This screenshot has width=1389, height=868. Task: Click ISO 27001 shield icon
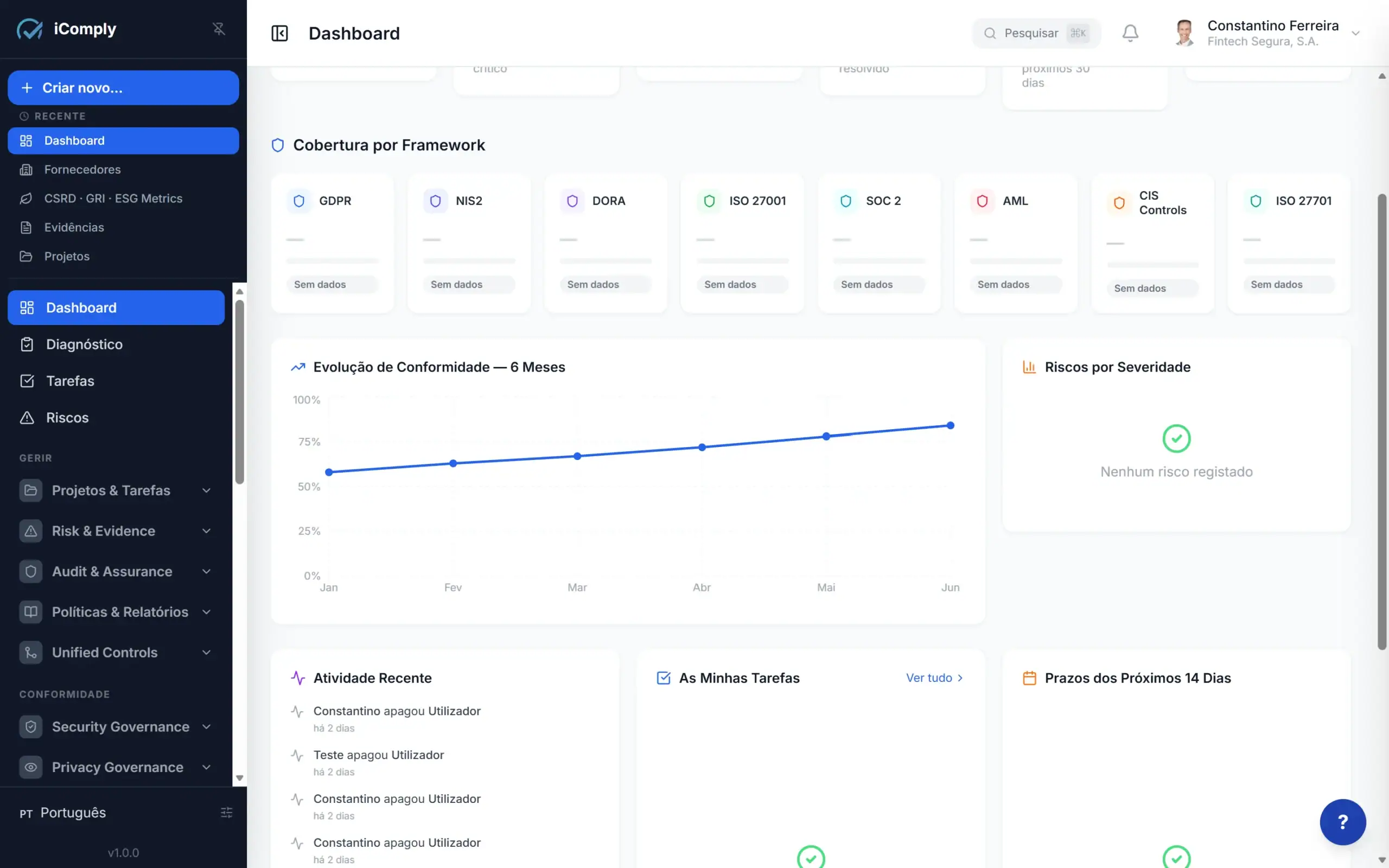point(710,201)
